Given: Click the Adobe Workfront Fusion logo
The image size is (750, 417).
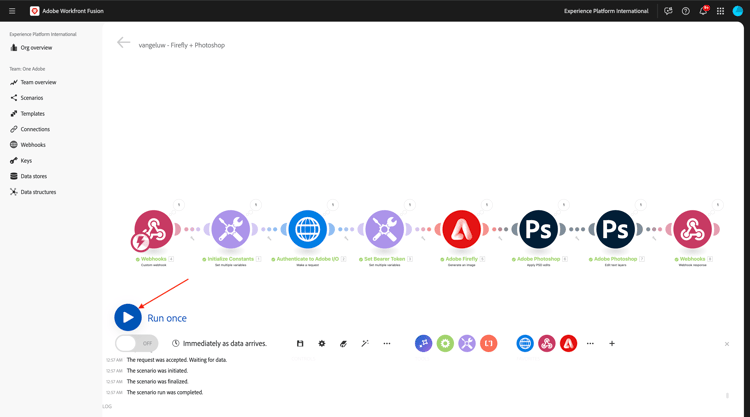Looking at the screenshot, I should click(x=34, y=11).
